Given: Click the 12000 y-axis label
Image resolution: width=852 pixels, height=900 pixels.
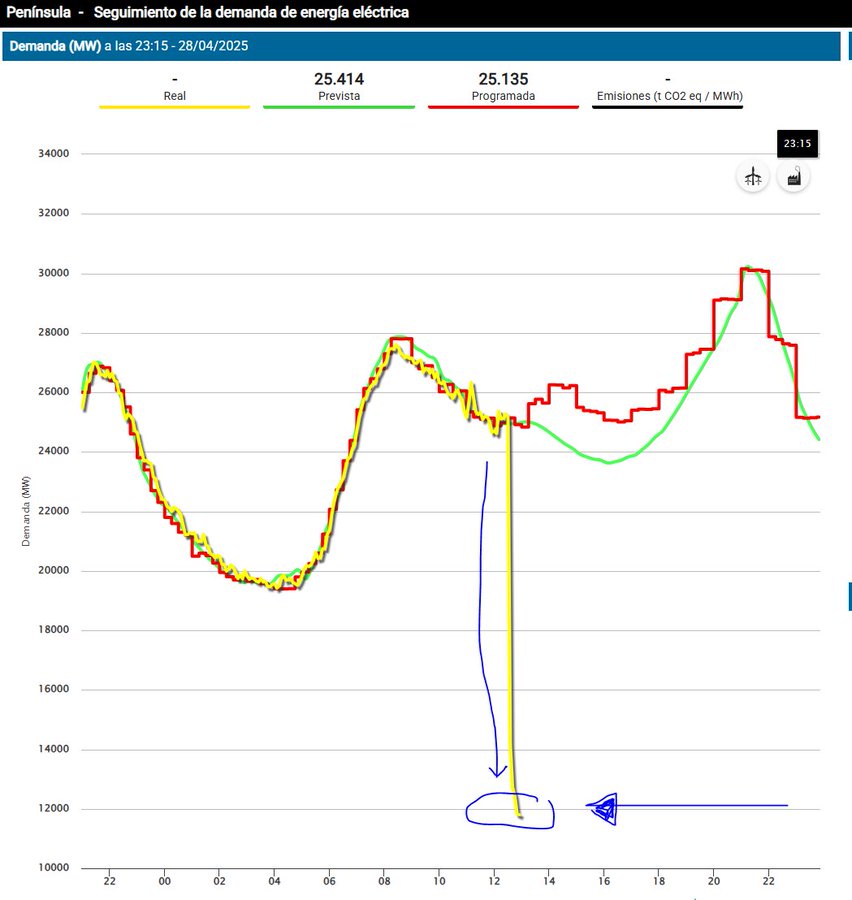Looking at the screenshot, I should 53,808.
